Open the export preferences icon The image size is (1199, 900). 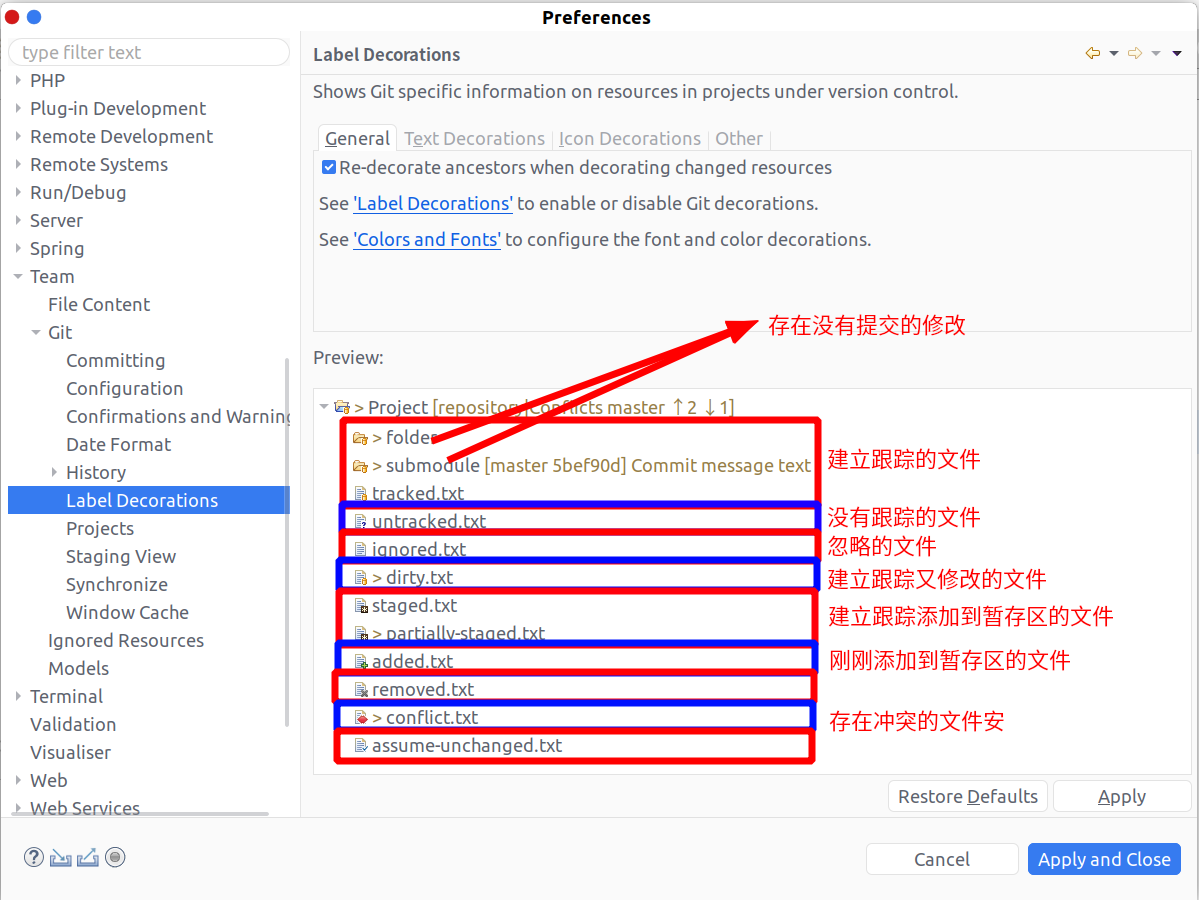point(88,857)
